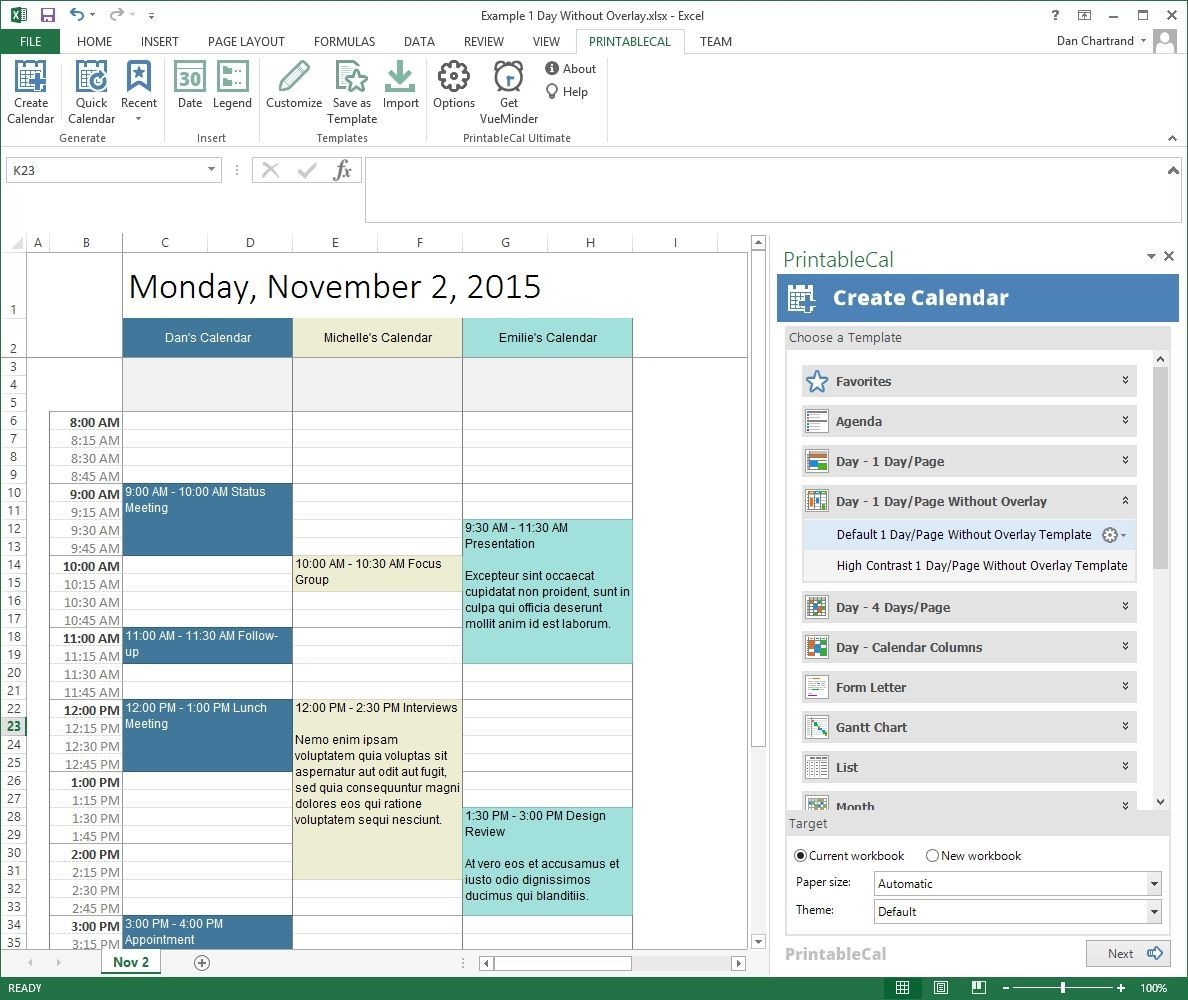Expand the Form Letter template group
The width and height of the screenshot is (1188, 1000).
969,687
